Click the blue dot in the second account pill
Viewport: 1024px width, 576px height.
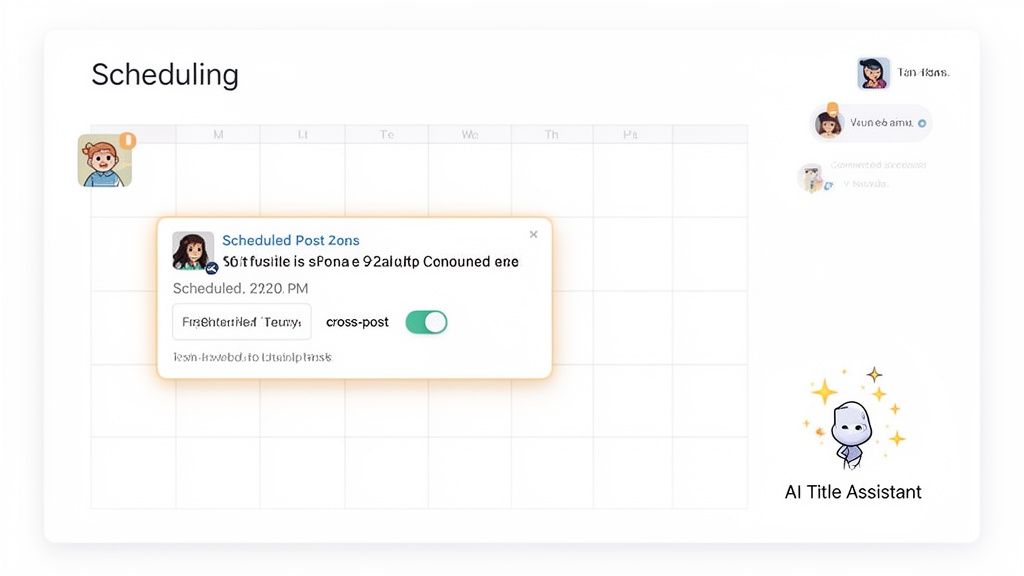click(922, 124)
